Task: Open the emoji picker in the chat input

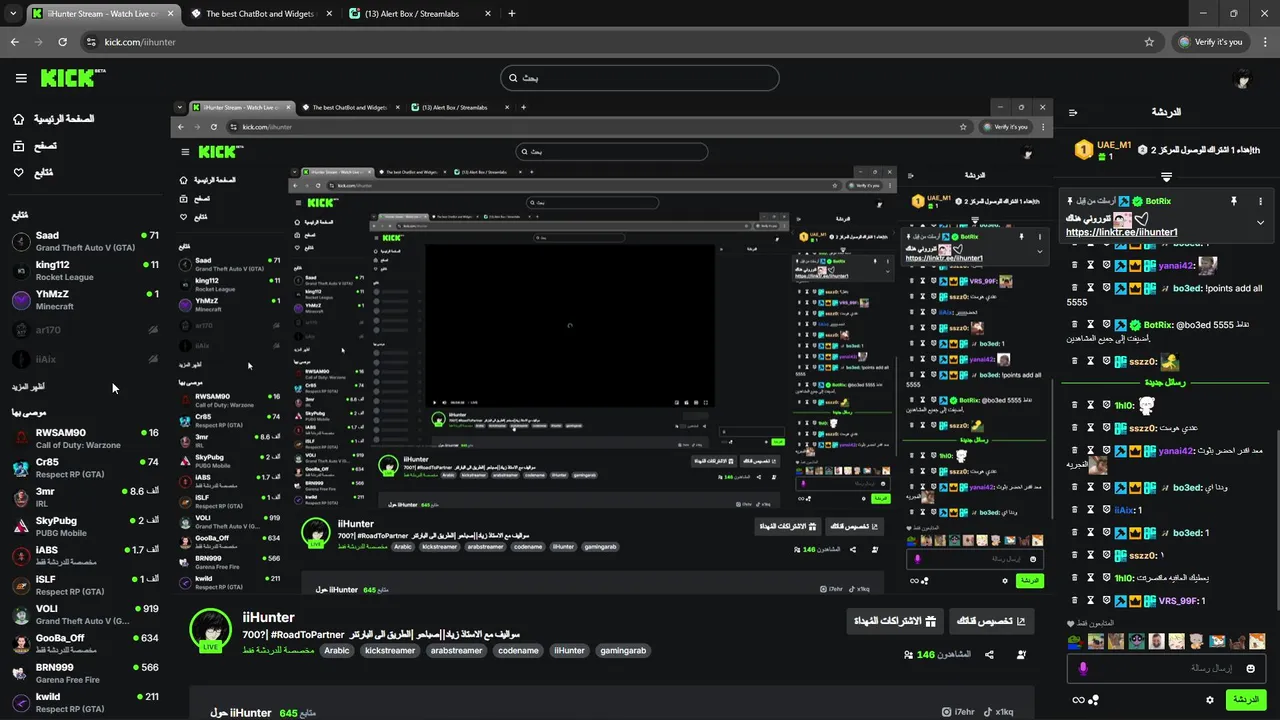Action: (x=1251, y=668)
